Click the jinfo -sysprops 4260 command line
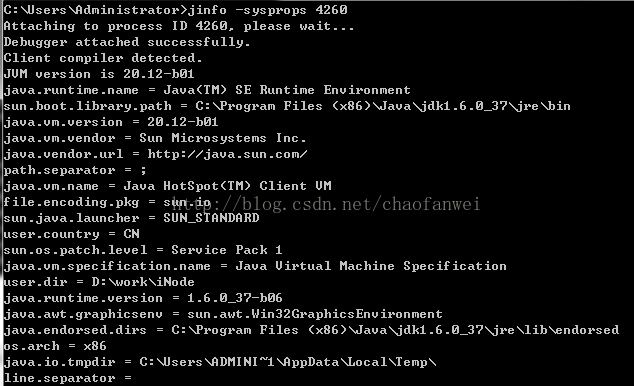 pyautogui.click(x=175, y=10)
